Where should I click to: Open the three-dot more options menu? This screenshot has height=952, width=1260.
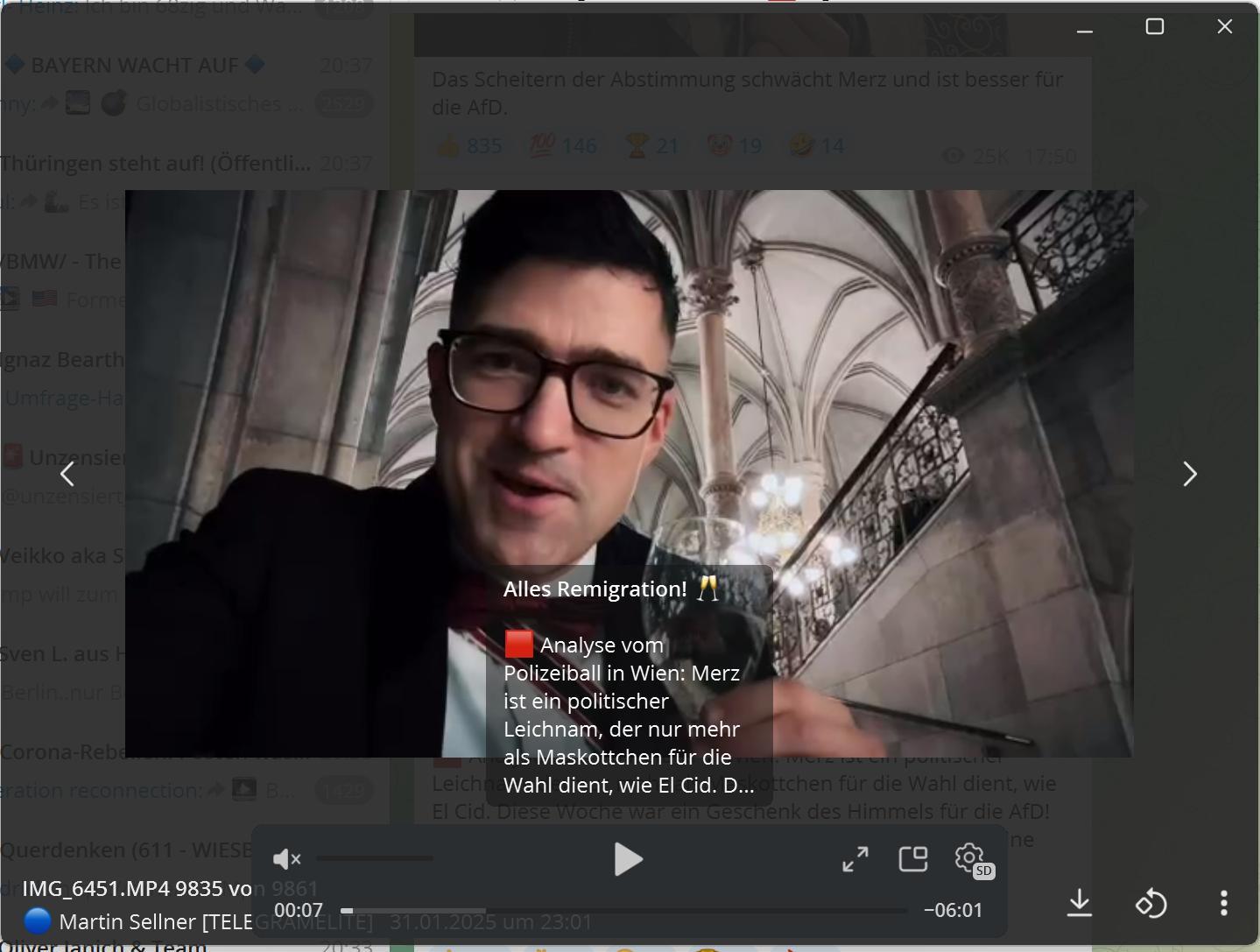click(1224, 903)
